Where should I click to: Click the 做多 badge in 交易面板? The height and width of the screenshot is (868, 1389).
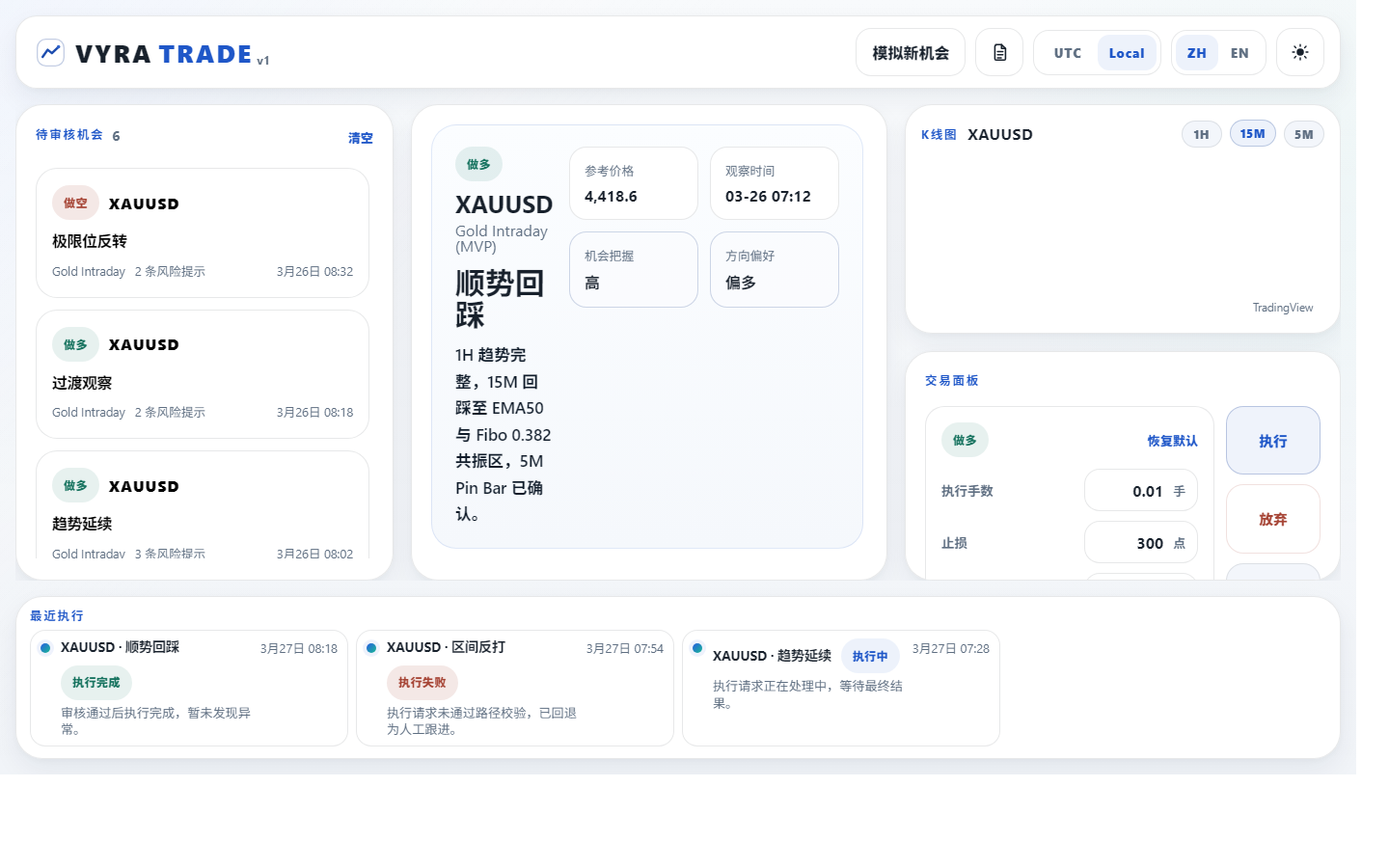tap(964, 440)
